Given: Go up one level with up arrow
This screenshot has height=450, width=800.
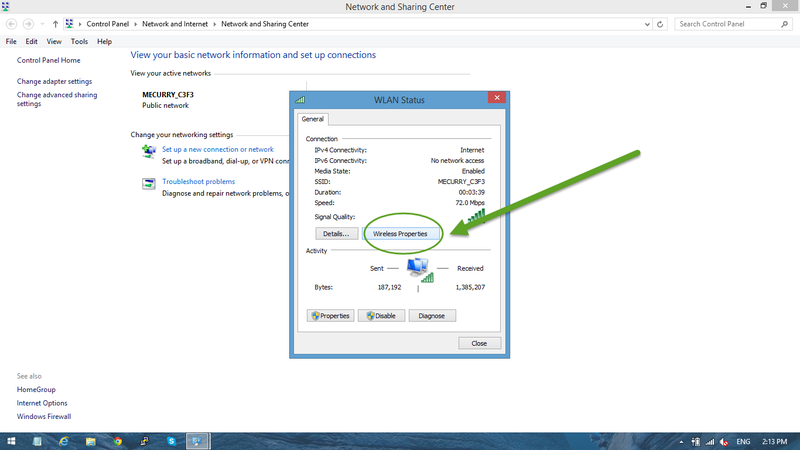Looking at the screenshot, I should pos(55,23).
